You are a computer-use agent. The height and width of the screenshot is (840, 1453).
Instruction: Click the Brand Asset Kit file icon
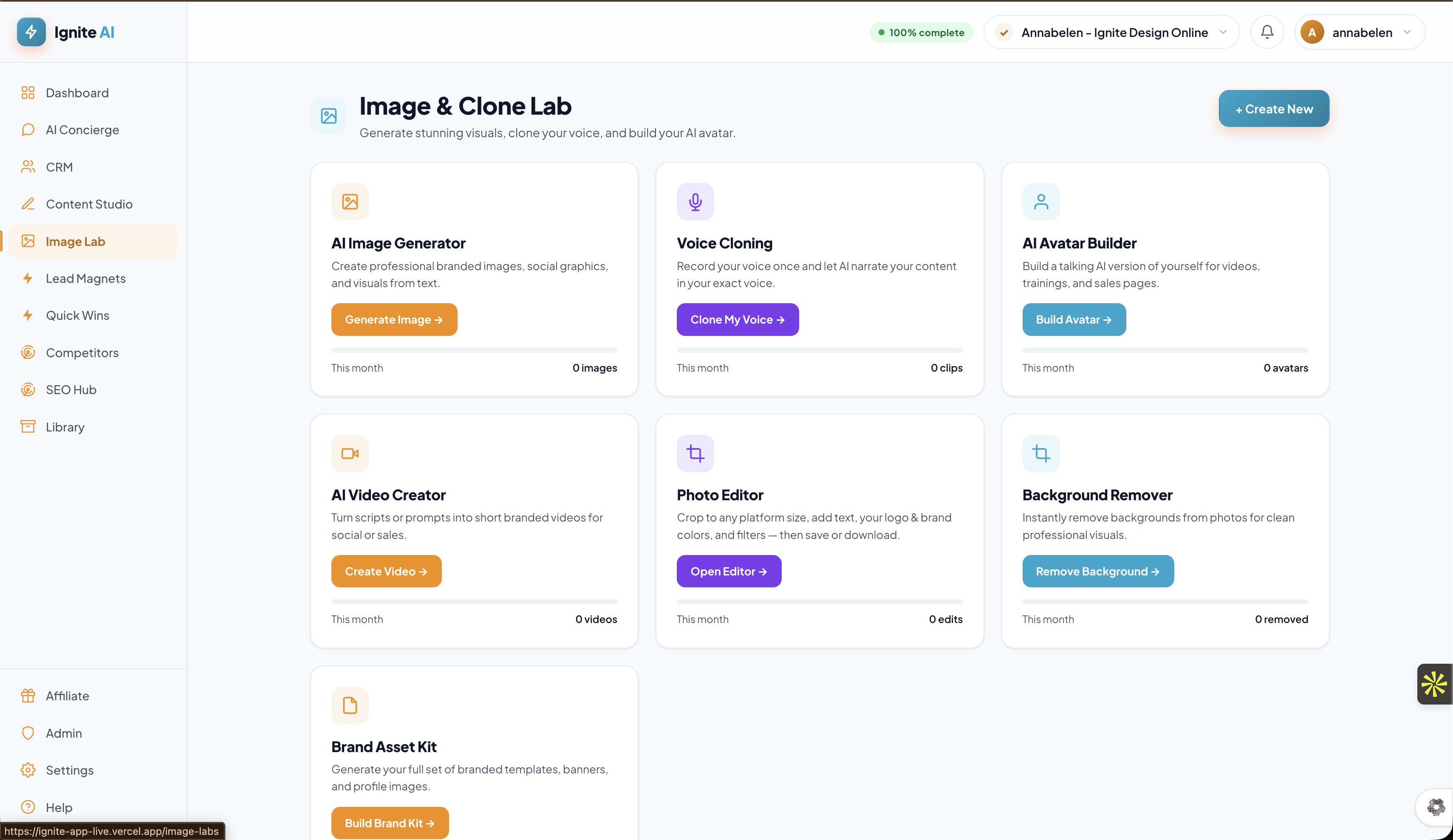[350, 705]
